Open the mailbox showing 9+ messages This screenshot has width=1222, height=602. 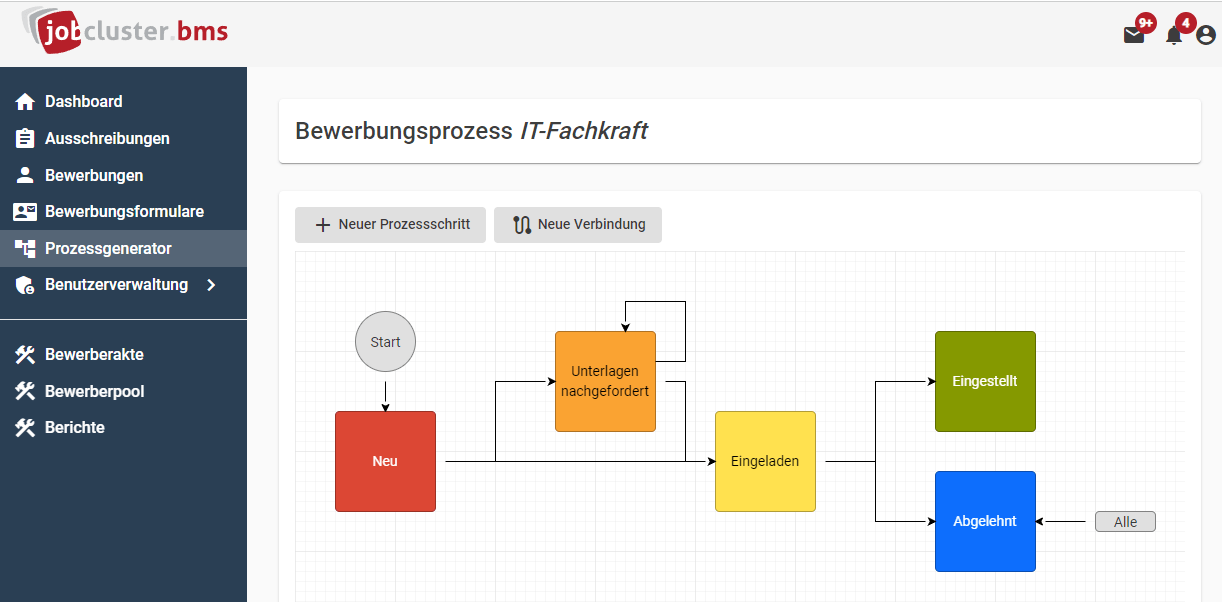[x=1134, y=35]
